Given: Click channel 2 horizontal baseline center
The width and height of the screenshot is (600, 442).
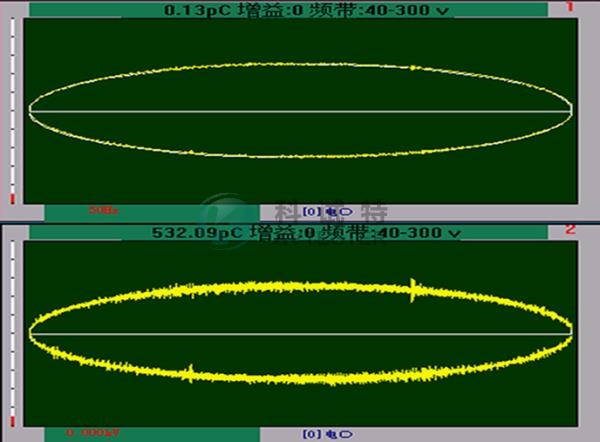Looking at the screenshot, I should pos(300,332).
